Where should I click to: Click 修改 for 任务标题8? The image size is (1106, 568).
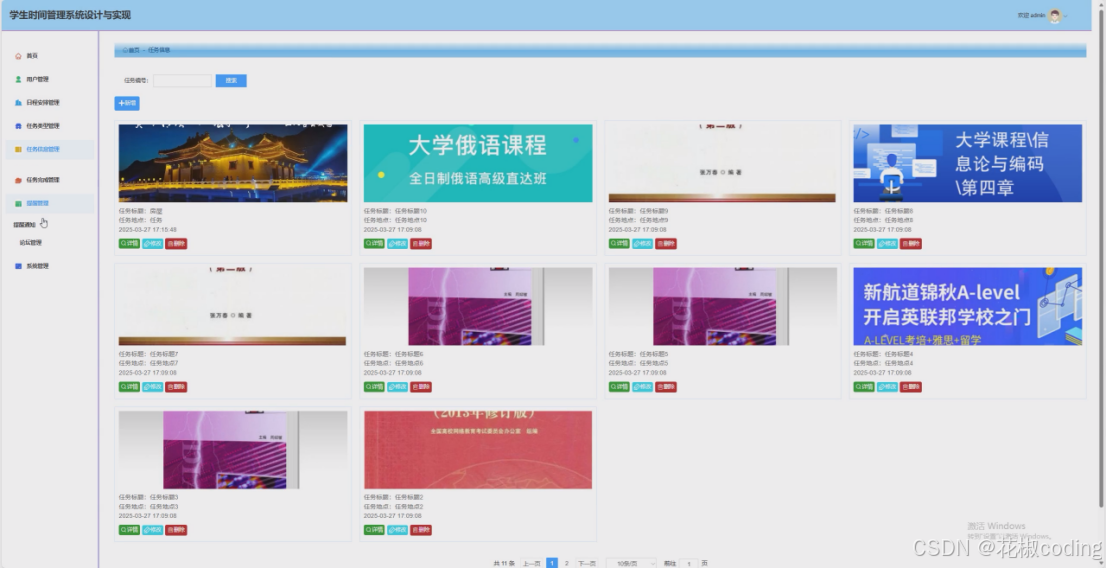(887, 243)
